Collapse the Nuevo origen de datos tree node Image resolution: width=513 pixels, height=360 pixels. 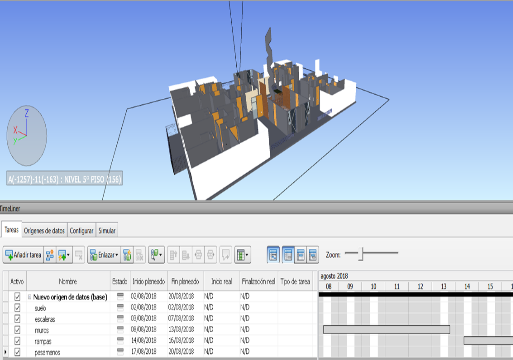coord(29,296)
